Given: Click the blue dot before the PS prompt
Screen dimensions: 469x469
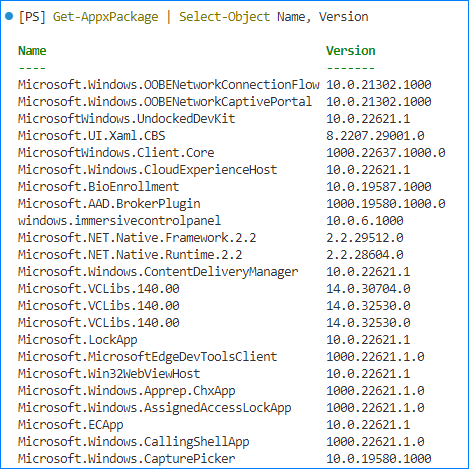Looking at the screenshot, I should pyautogui.click(x=9, y=16).
